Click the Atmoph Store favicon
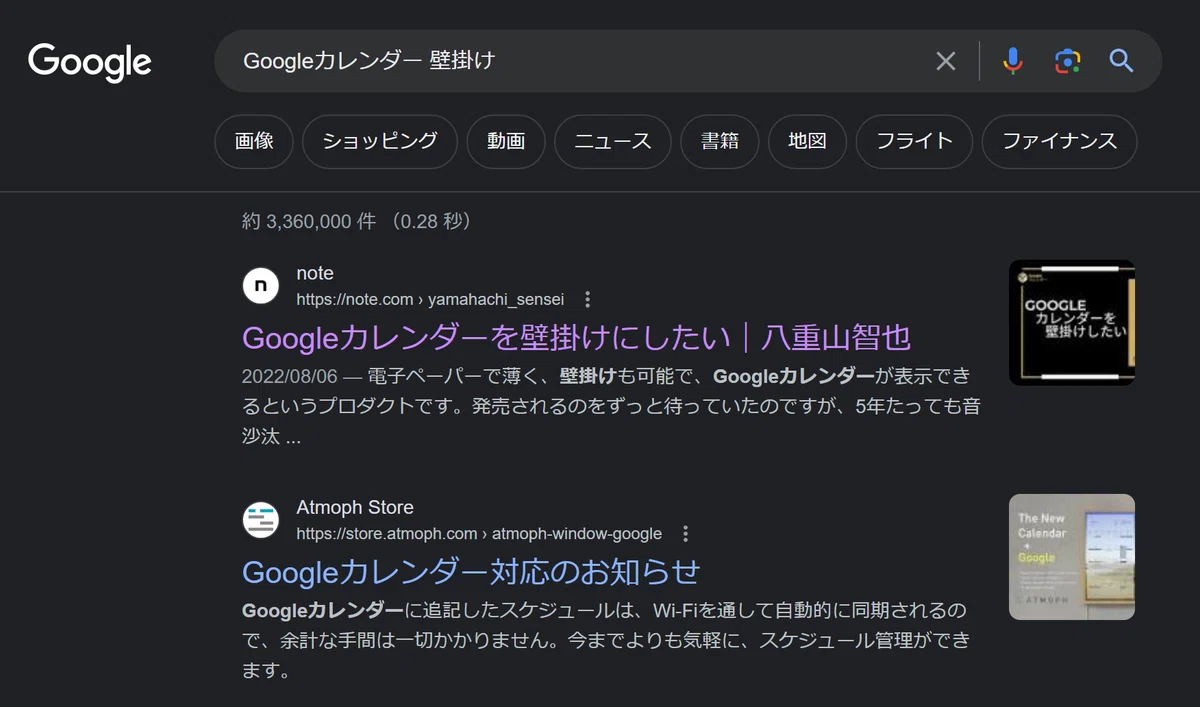The width and height of the screenshot is (1200, 707). pyautogui.click(x=261, y=520)
